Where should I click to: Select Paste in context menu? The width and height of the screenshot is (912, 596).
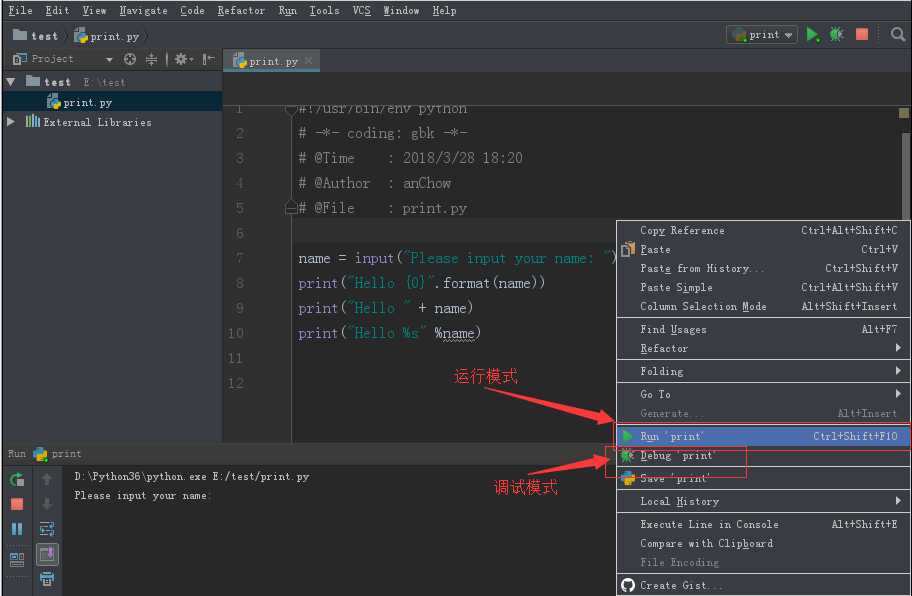click(763, 249)
